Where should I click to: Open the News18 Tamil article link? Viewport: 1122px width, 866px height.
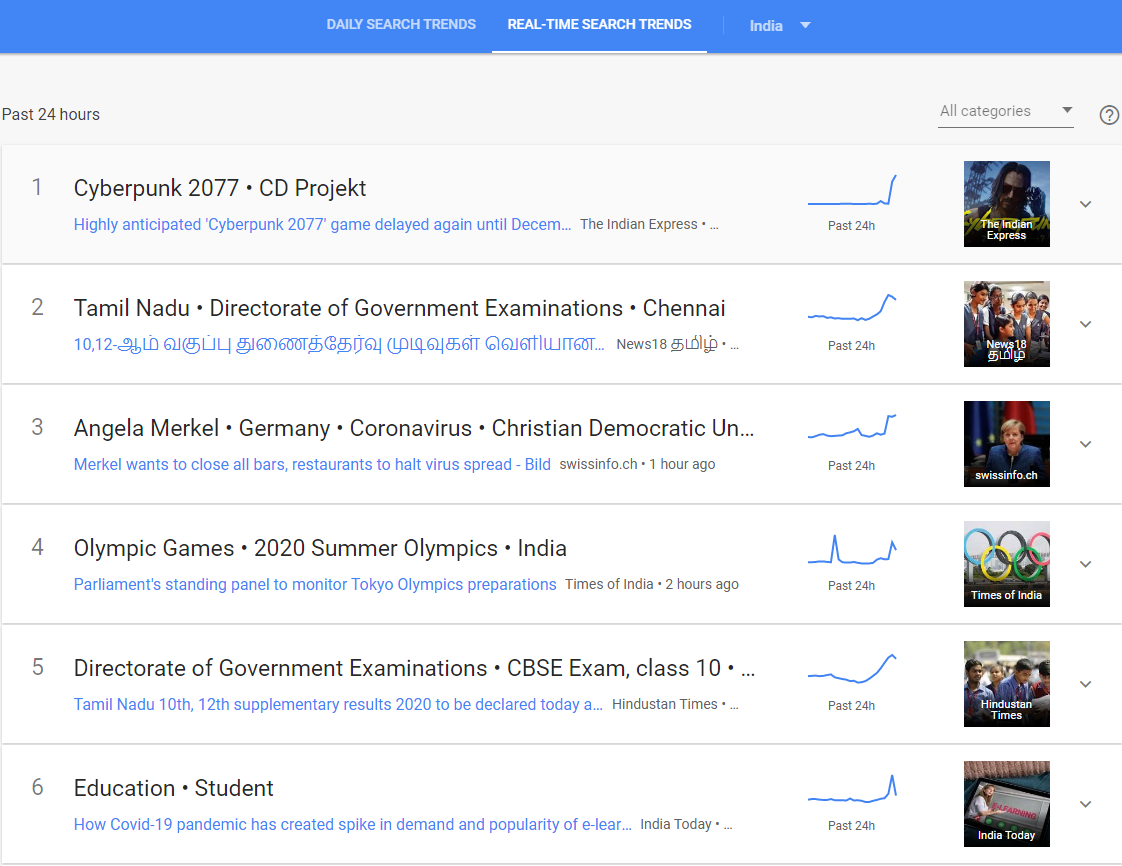[339, 344]
